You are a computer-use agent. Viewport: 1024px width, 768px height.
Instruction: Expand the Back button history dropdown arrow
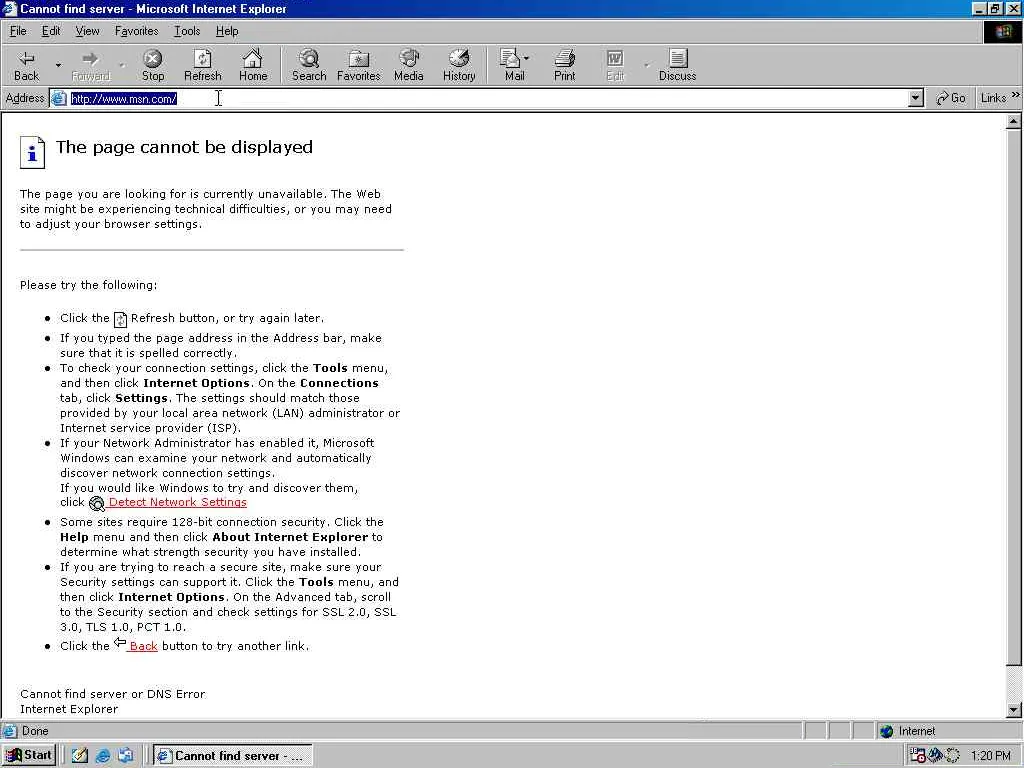pos(58,65)
